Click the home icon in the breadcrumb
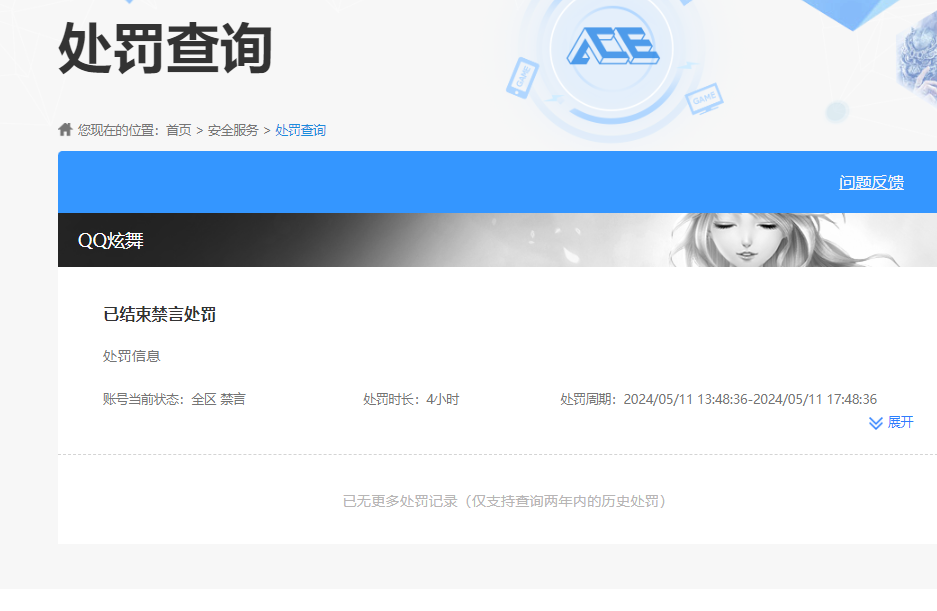 point(63,130)
